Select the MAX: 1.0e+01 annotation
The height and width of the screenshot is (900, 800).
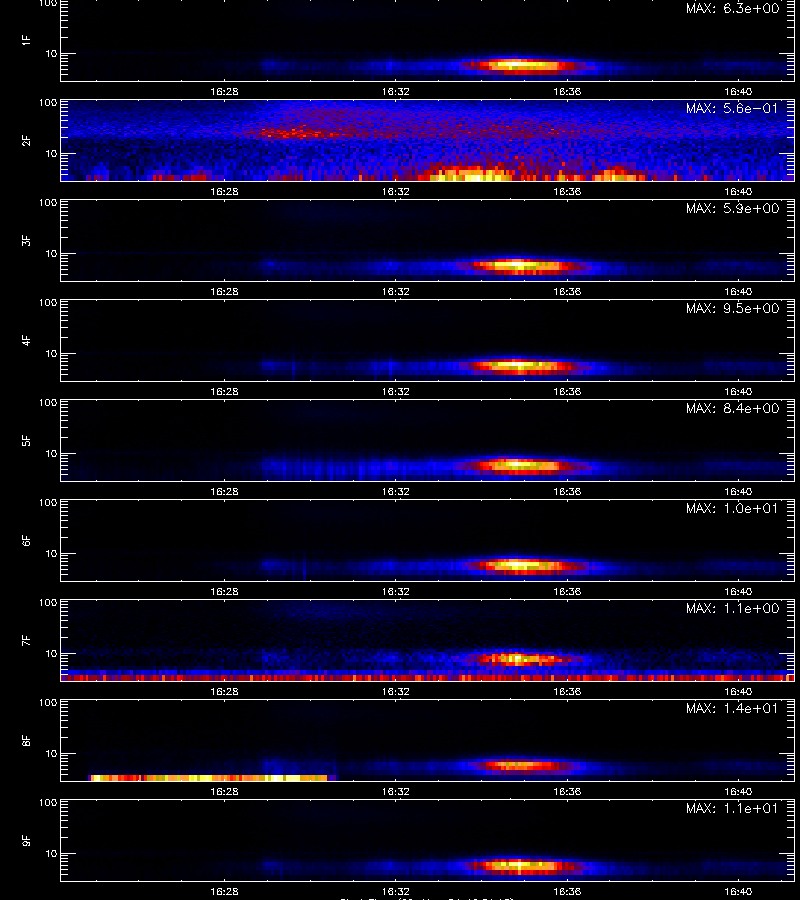click(x=733, y=508)
